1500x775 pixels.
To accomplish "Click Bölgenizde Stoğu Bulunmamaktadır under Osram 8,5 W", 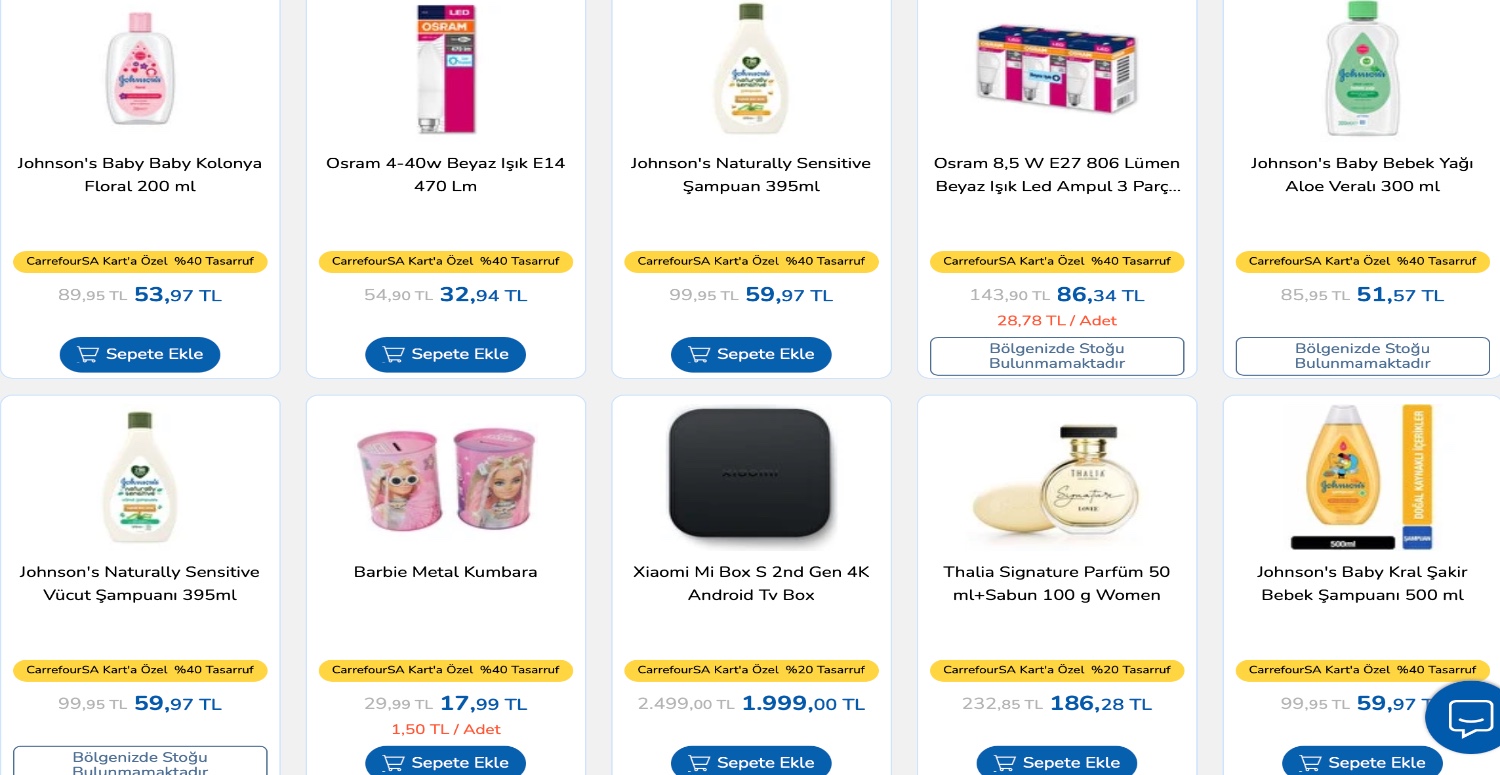I will pos(1057,356).
